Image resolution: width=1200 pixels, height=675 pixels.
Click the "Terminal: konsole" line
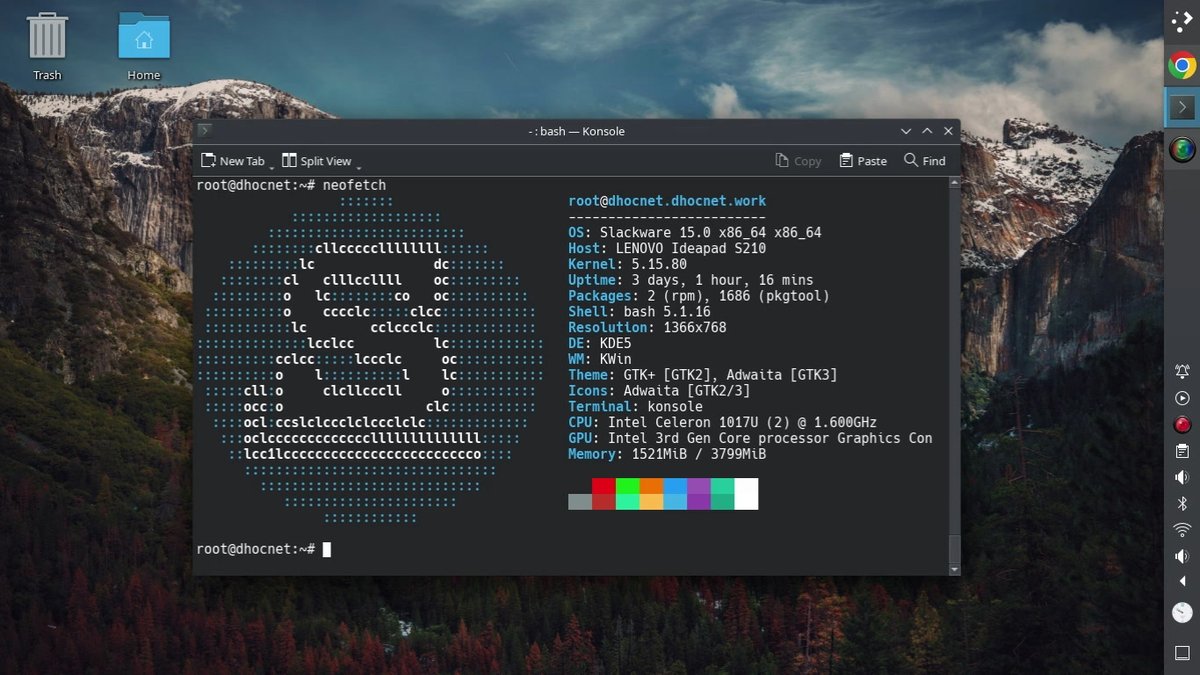click(x=635, y=407)
